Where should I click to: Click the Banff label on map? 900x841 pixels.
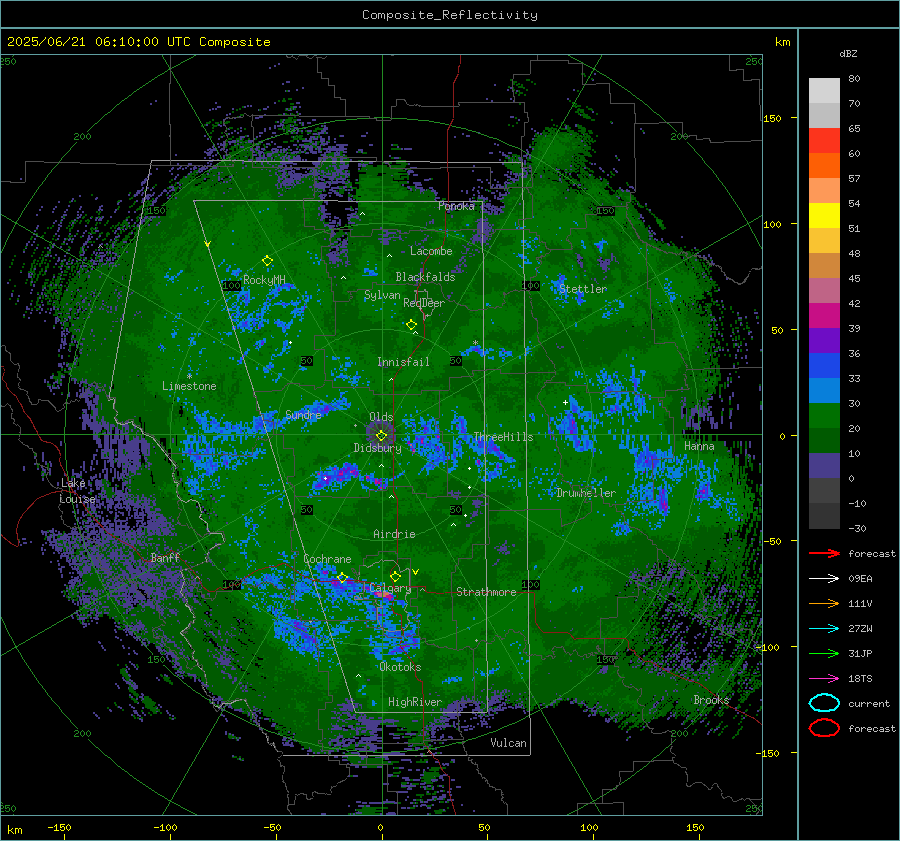(165, 557)
